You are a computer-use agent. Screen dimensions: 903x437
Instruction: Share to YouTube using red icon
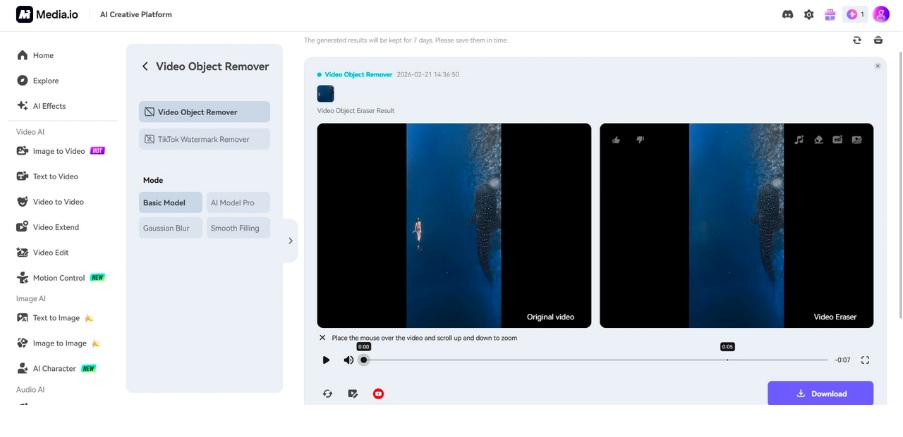[378, 394]
